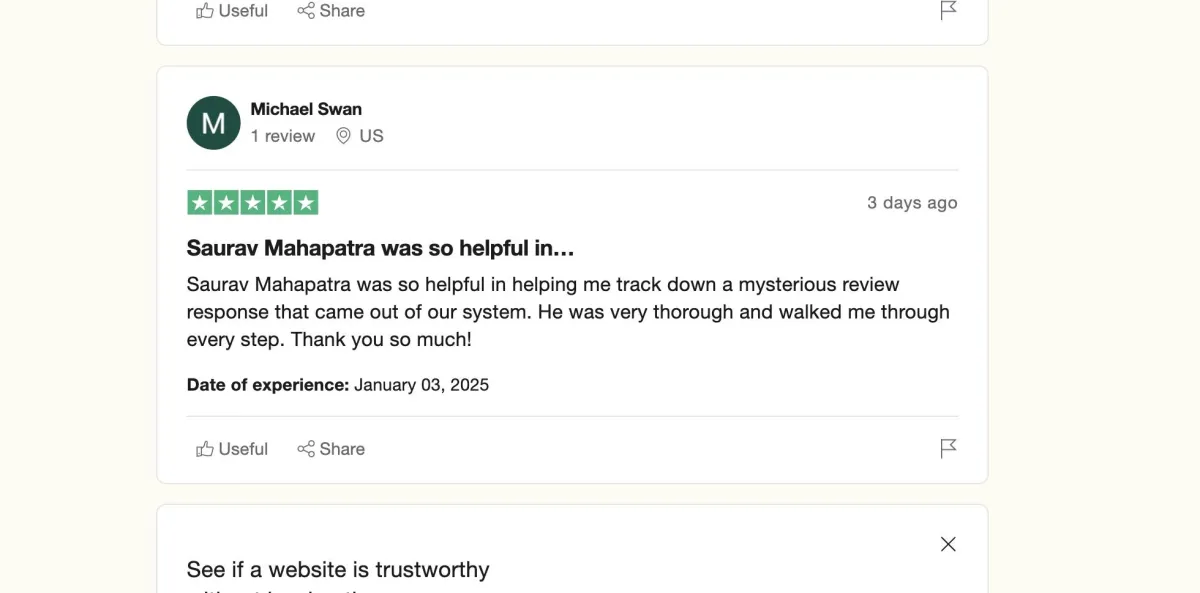Open Michael Swan's profile name link
The width and height of the screenshot is (1200, 593).
[x=306, y=109]
